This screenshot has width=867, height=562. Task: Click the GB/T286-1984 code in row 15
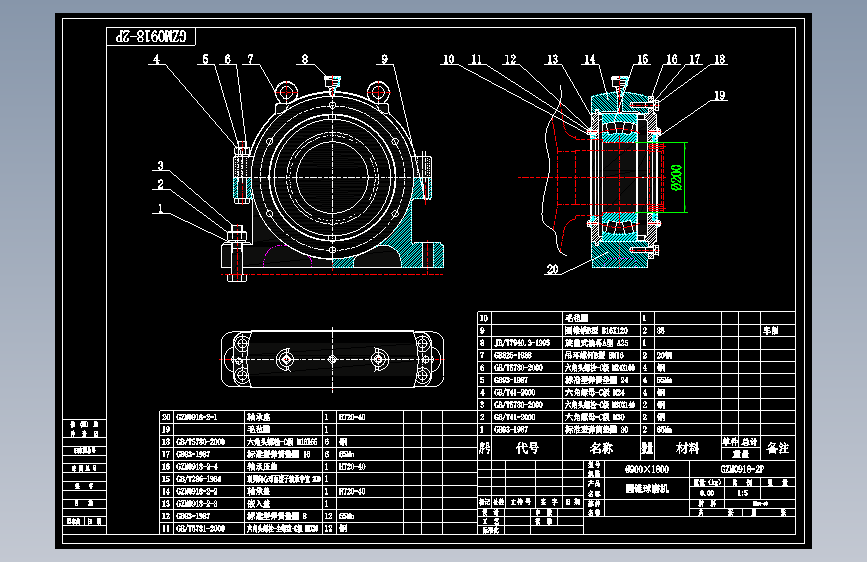199,478
